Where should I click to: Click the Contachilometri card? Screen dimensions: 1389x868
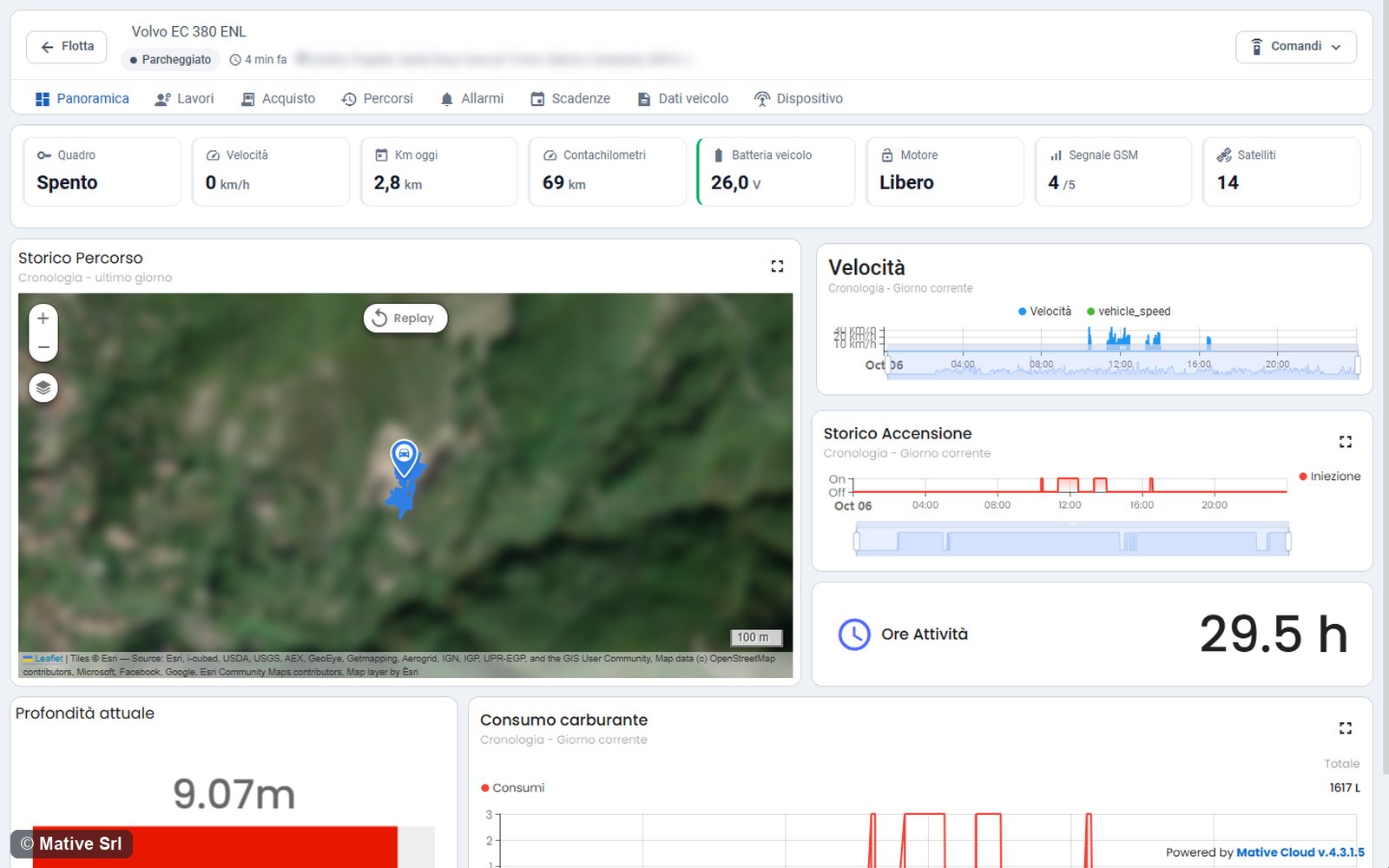(x=608, y=172)
